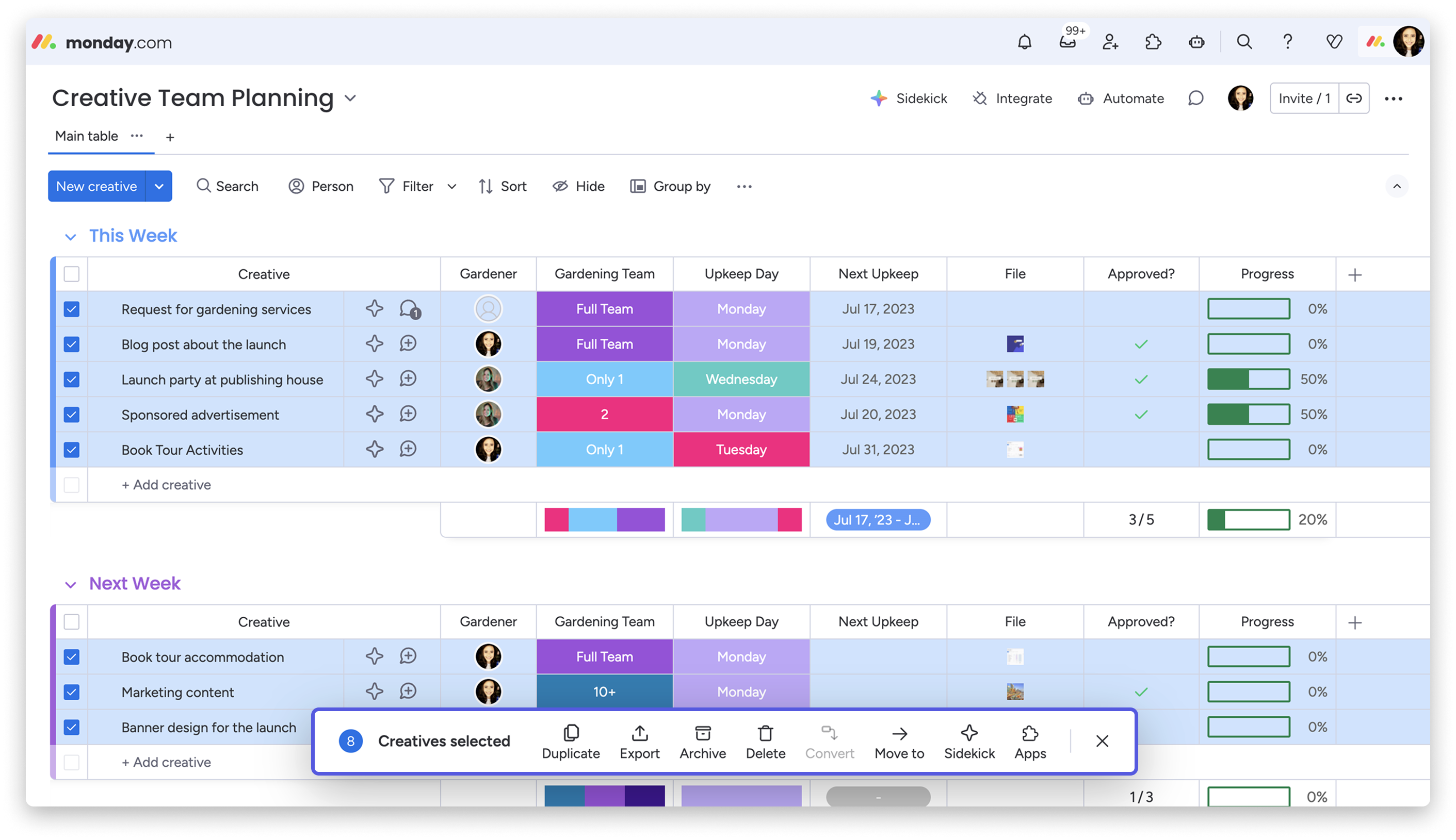Screen dimensions: 1456x840
Task: Select all items in This Week group
Action: (72, 274)
